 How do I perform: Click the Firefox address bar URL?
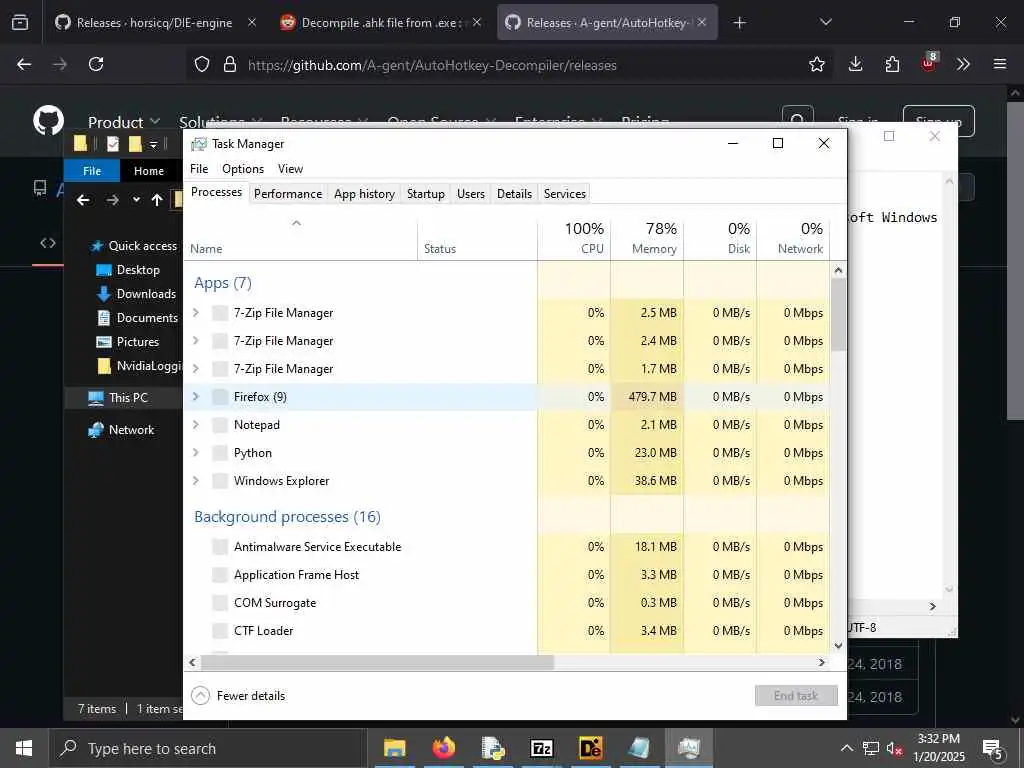click(432, 65)
